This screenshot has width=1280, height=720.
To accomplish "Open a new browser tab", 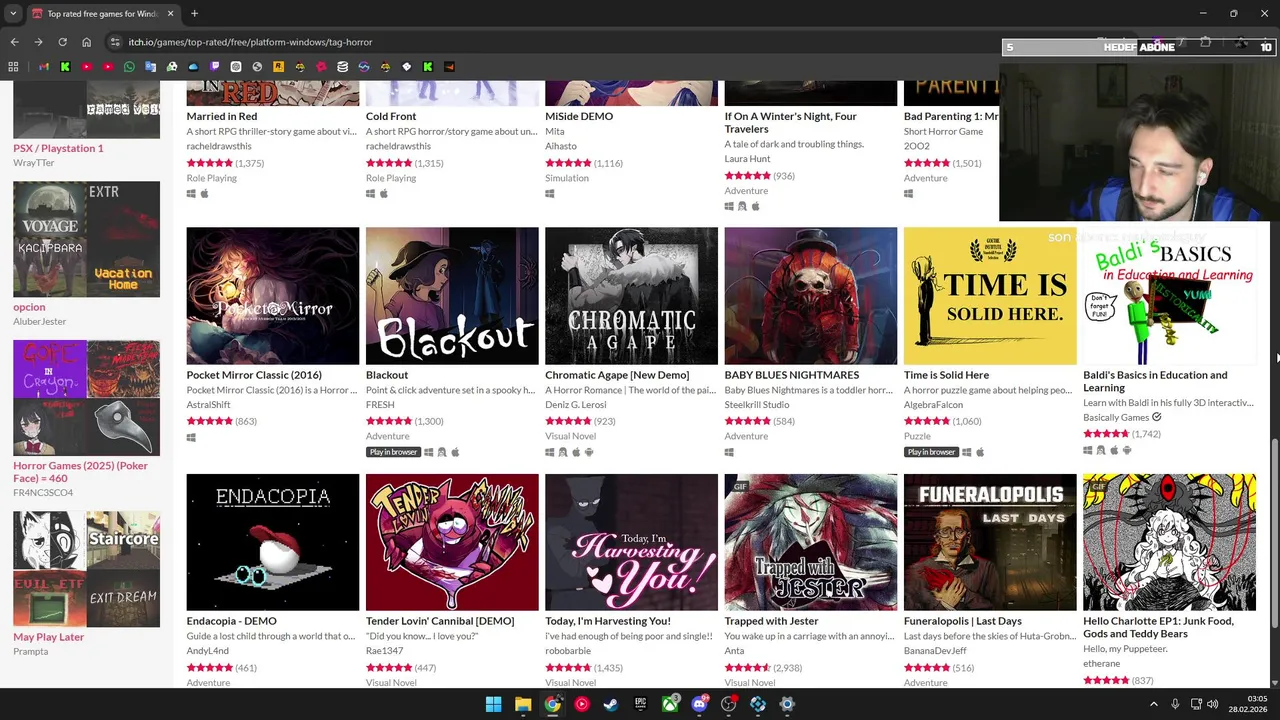I will point(194,13).
